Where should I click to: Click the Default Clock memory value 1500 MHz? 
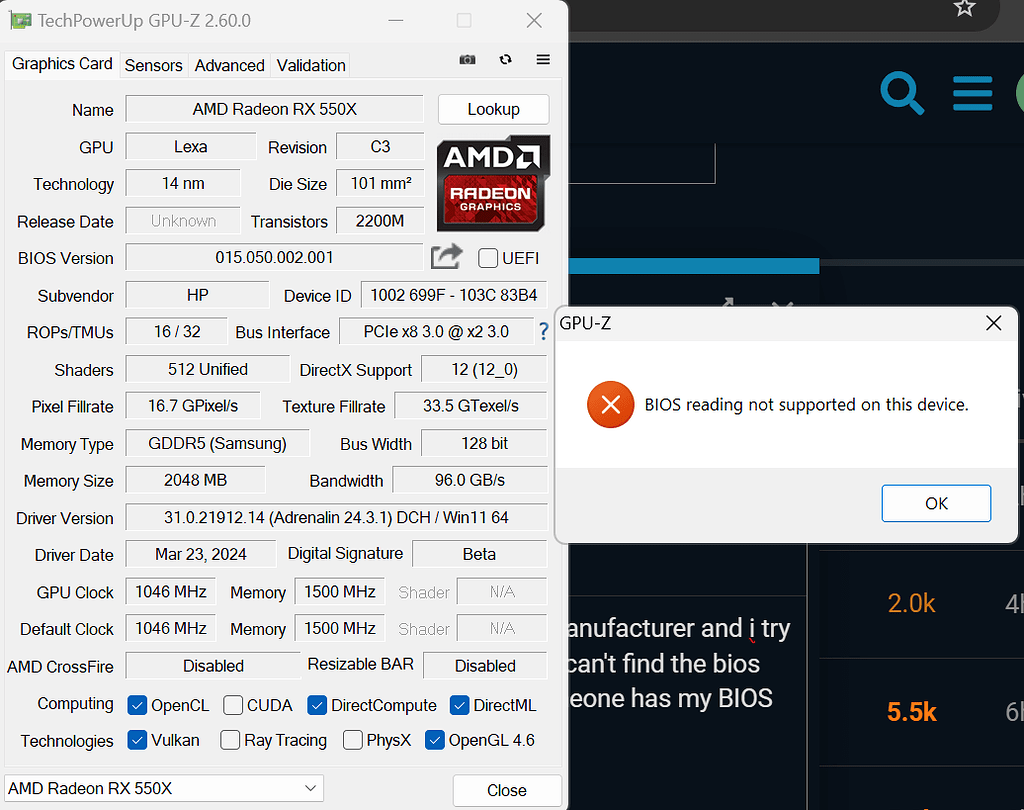pos(340,628)
